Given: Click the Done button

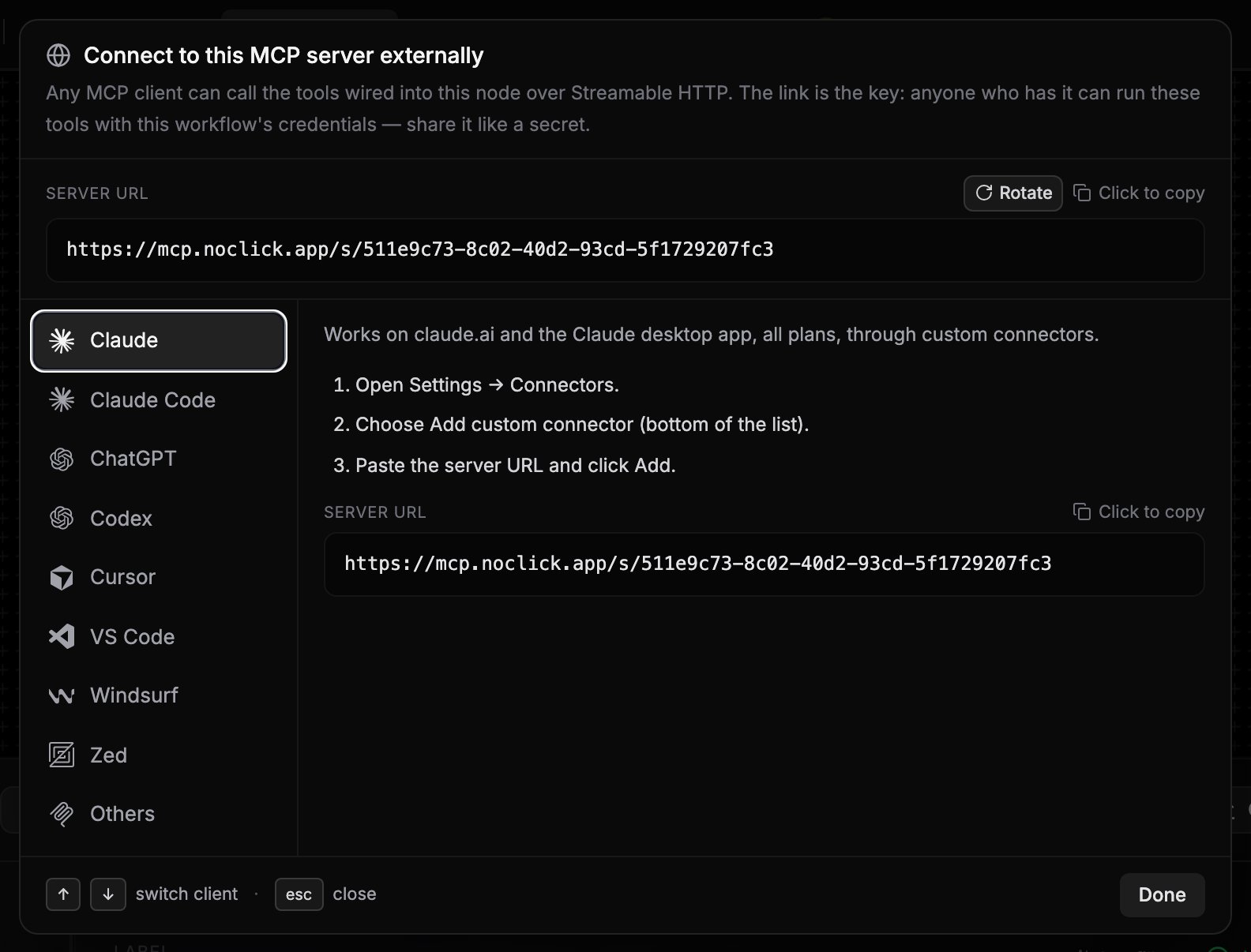Looking at the screenshot, I should point(1162,894).
